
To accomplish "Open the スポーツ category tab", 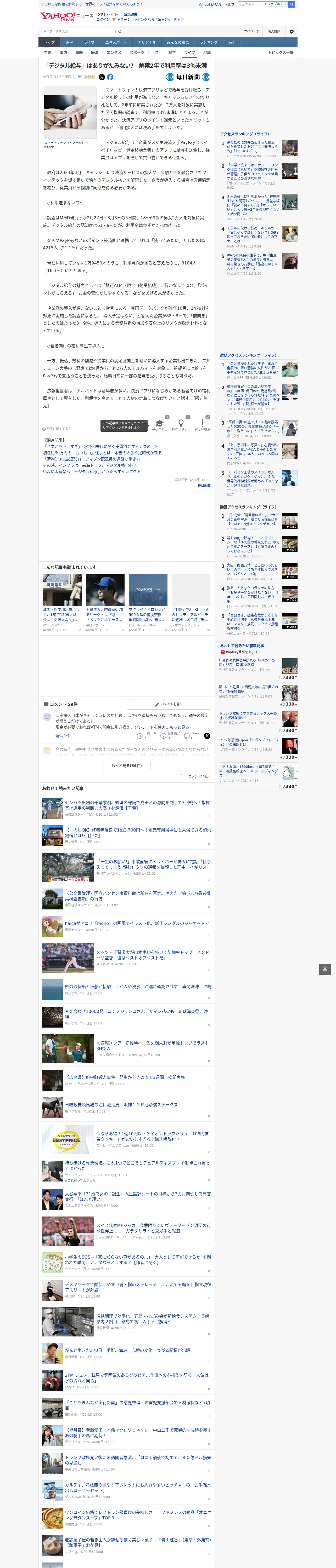I will pos(137,52).
